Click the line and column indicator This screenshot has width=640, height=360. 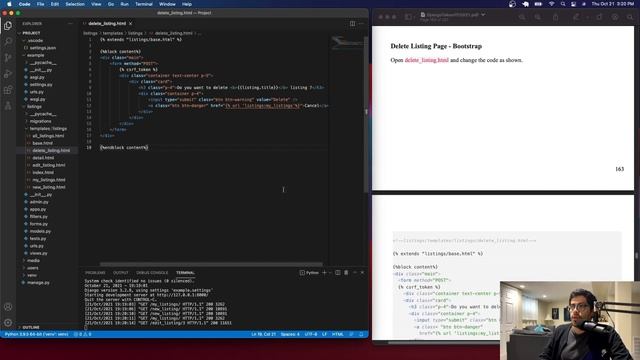264,334
